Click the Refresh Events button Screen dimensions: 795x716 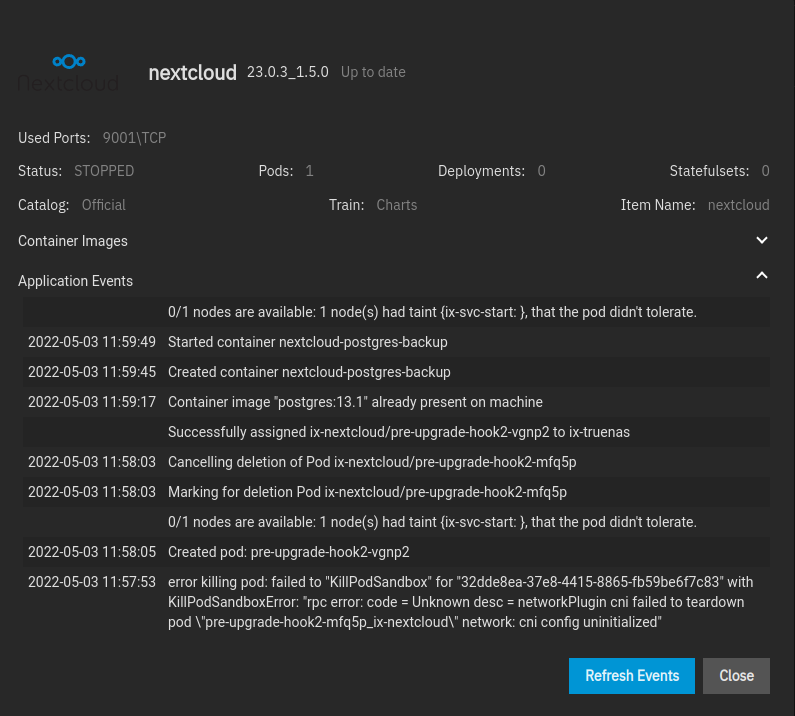632,675
